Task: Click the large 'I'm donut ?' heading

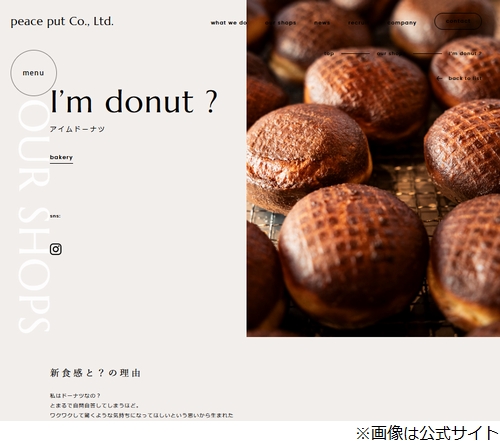Action: coord(134,102)
